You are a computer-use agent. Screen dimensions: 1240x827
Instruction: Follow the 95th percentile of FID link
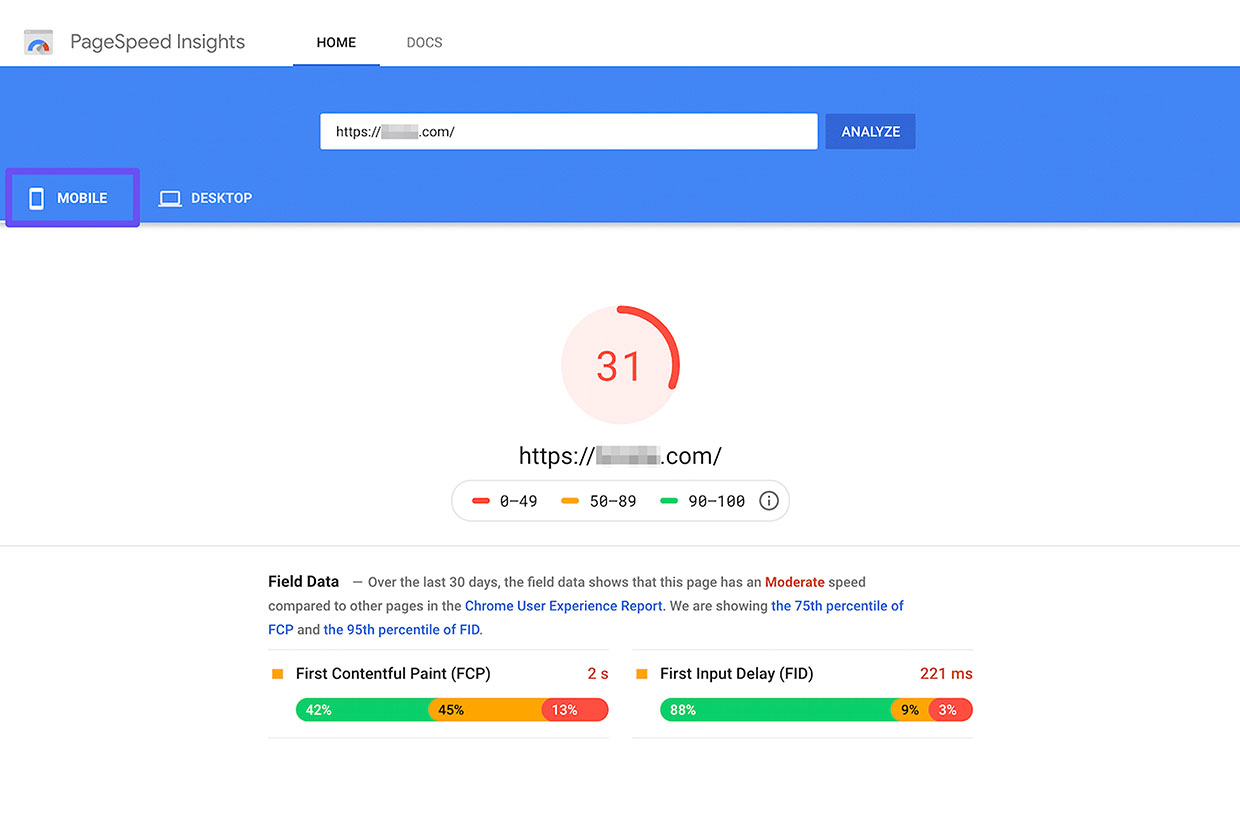pyautogui.click(x=401, y=630)
